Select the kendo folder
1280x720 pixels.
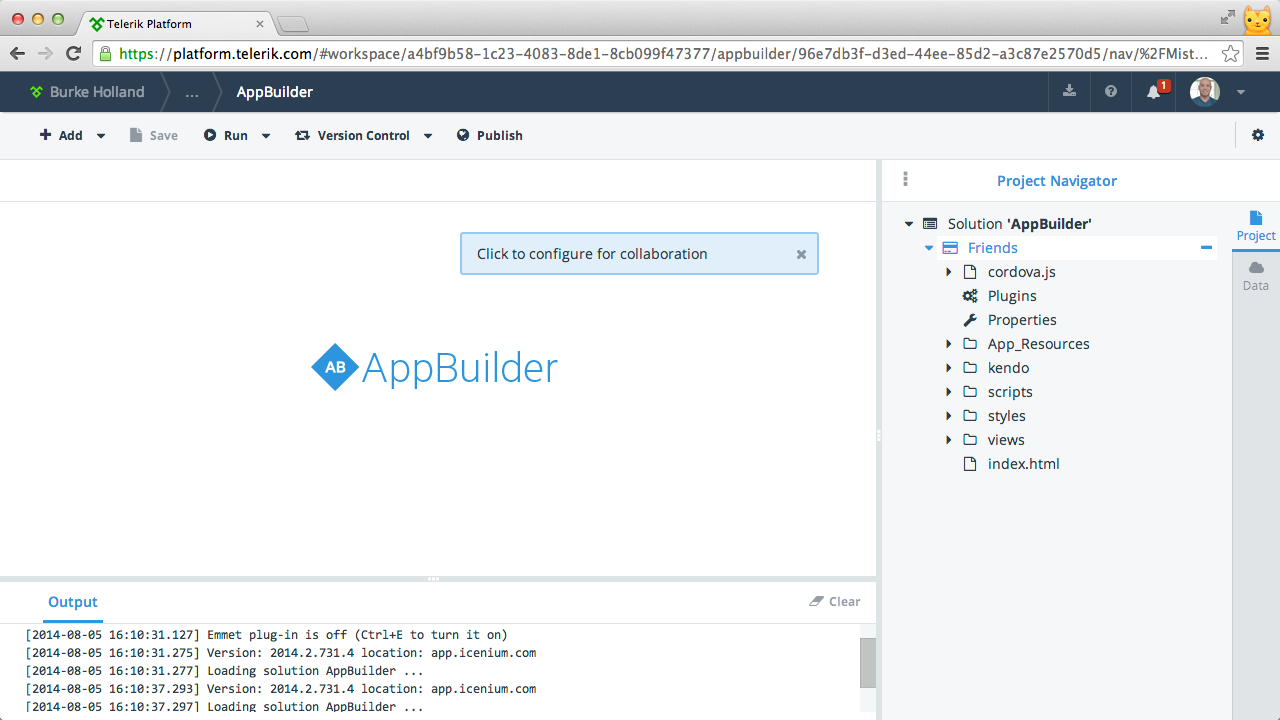coord(1009,368)
